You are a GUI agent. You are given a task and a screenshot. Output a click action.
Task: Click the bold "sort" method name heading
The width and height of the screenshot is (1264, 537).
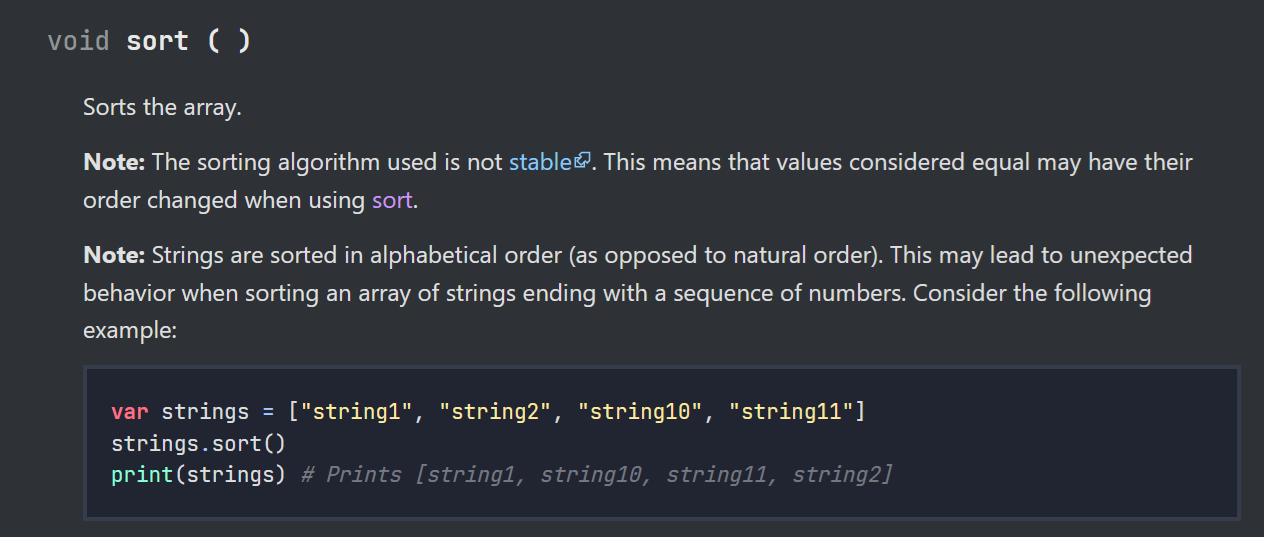point(157,41)
